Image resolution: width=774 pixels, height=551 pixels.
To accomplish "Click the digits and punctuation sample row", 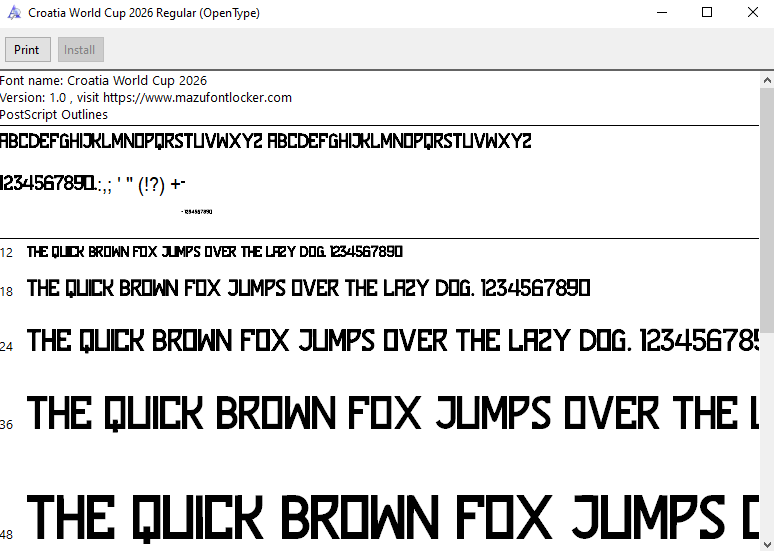I will pyautogui.click(x=93, y=184).
